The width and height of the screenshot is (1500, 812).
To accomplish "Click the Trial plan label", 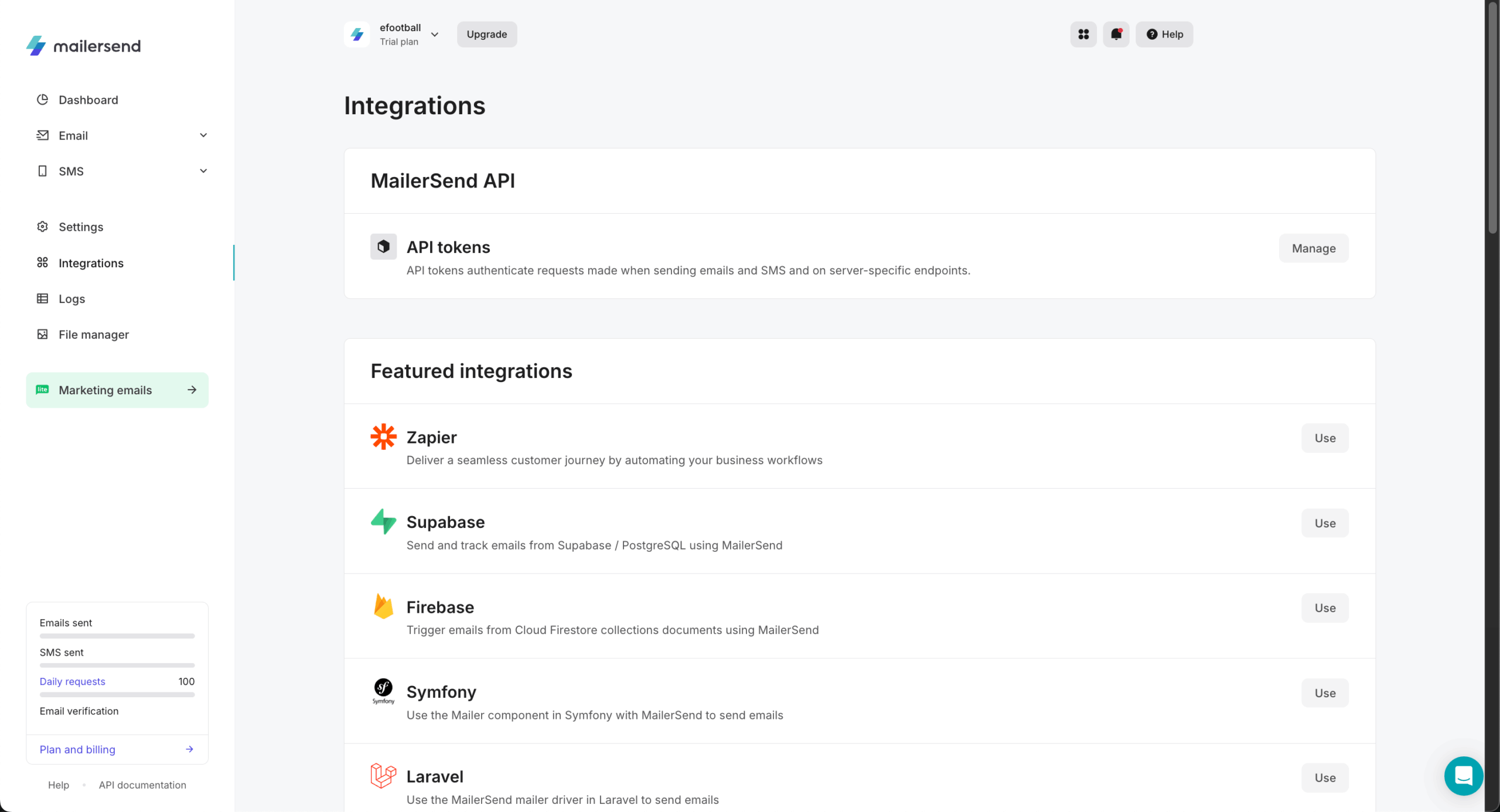I will 399,42.
